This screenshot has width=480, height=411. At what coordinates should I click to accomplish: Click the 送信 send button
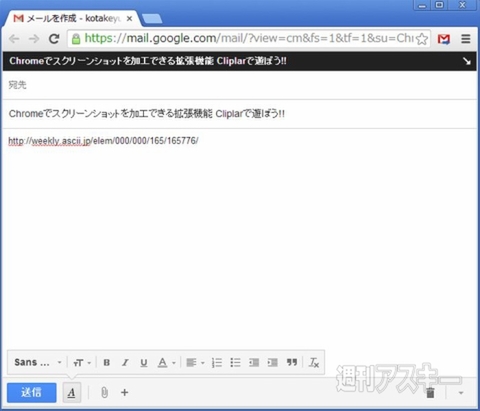[x=32, y=392]
